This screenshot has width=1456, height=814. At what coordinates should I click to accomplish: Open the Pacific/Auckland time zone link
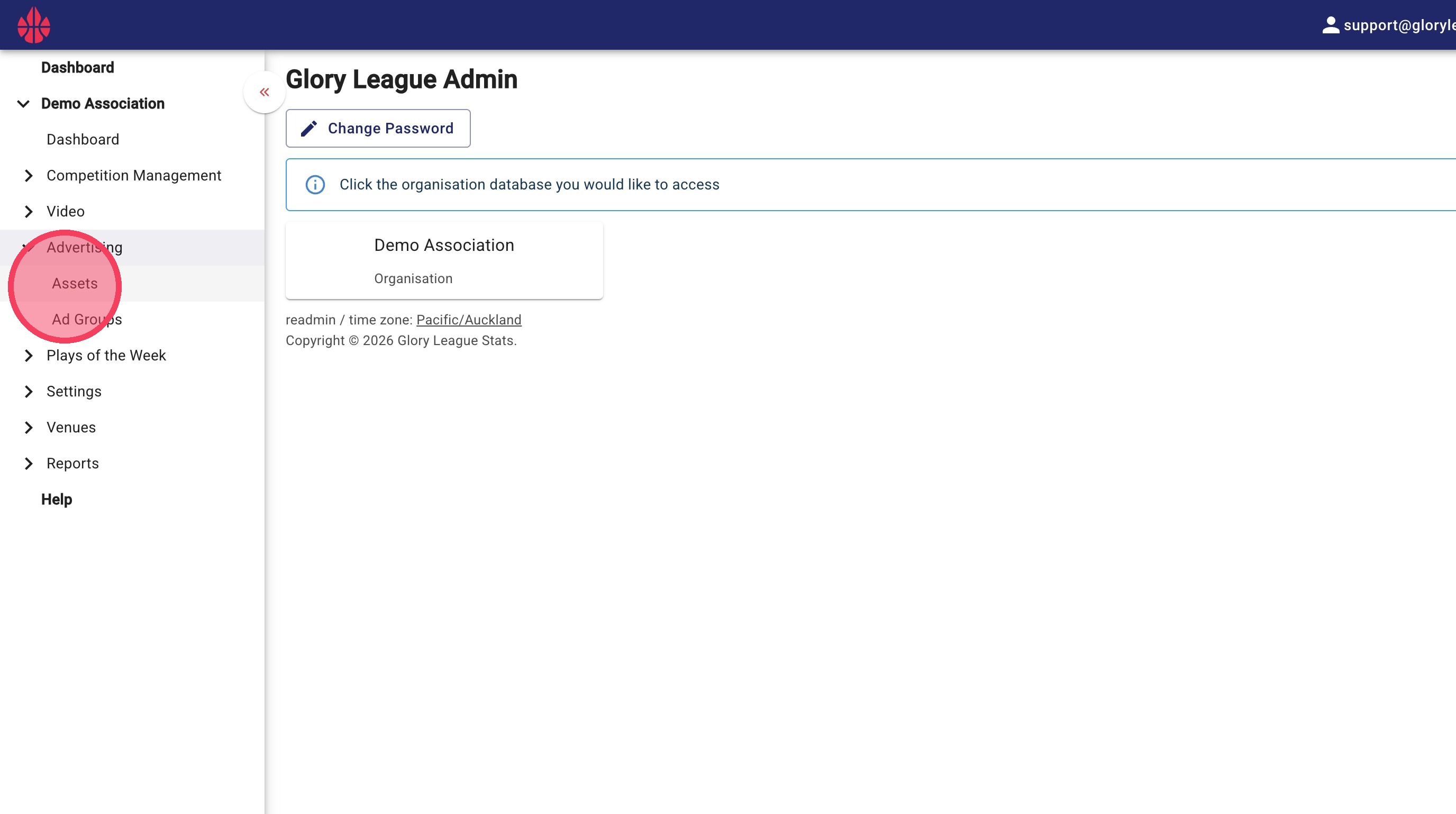click(469, 320)
